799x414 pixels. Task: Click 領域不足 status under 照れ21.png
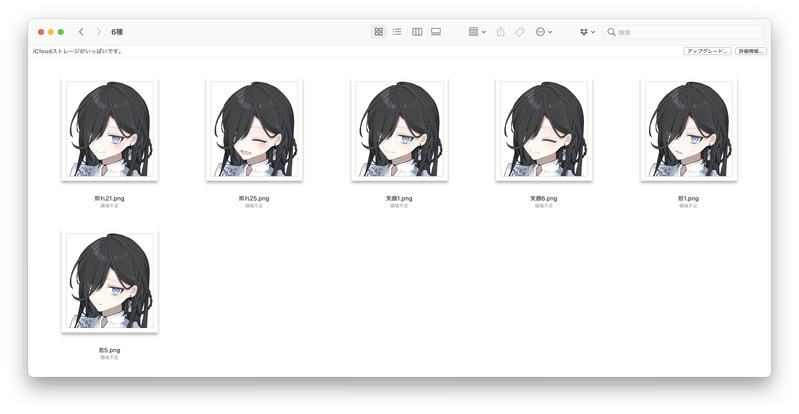click(x=109, y=206)
